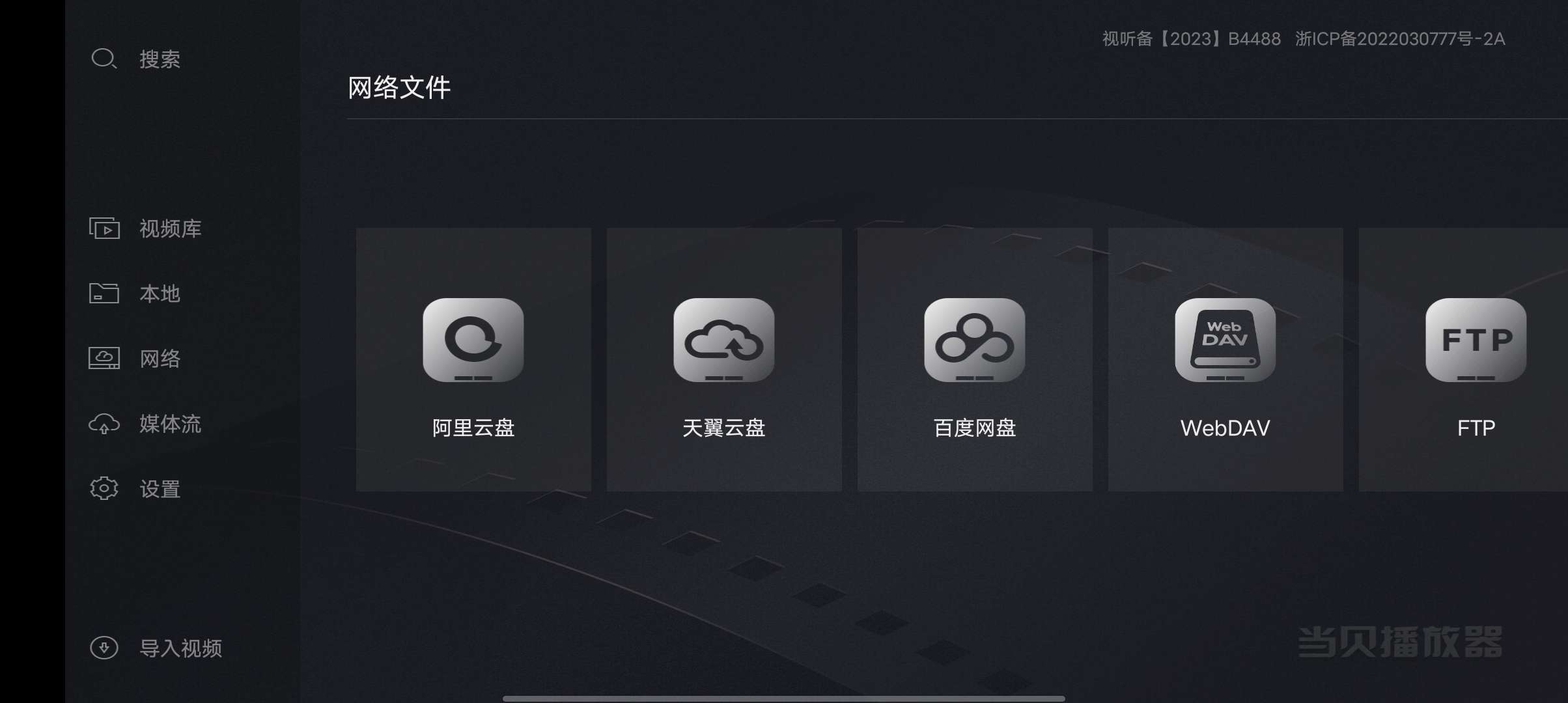1568x703 pixels.
Task: Click the 媒体流 cloud stream icon
Action: coord(104,424)
